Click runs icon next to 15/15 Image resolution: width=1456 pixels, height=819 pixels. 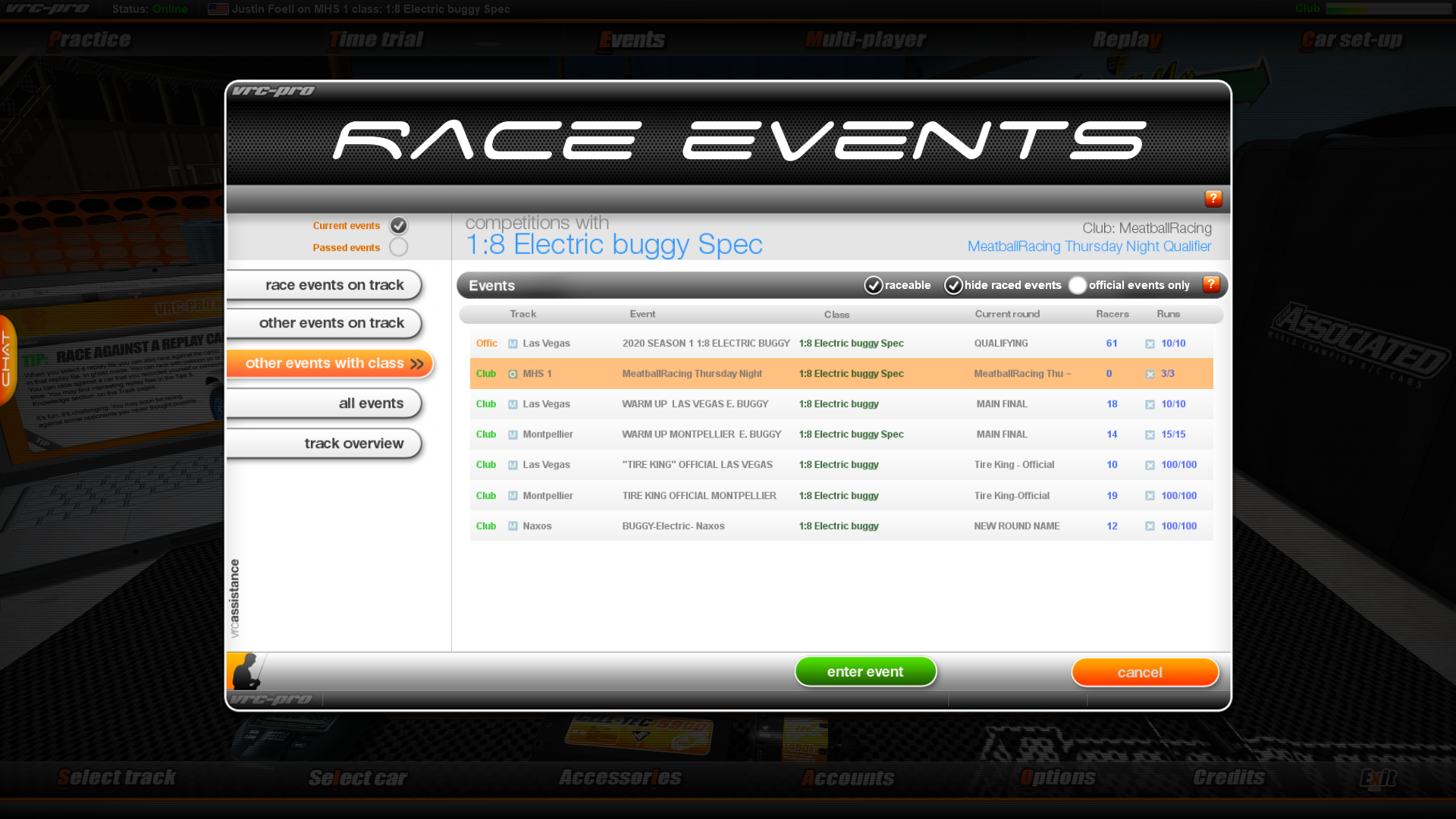(x=1150, y=435)
